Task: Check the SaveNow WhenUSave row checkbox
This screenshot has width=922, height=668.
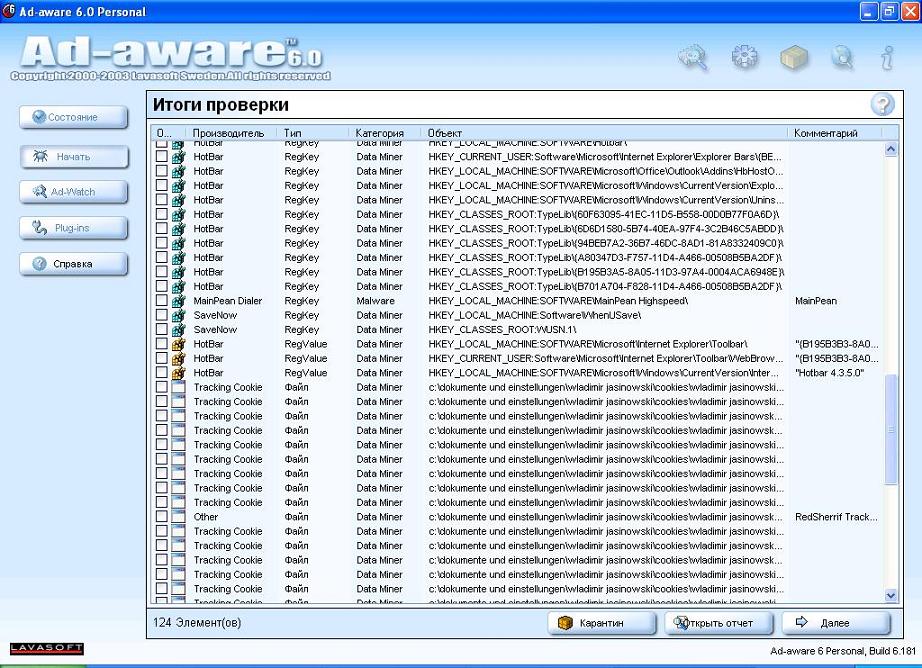Action: (161, 315)
